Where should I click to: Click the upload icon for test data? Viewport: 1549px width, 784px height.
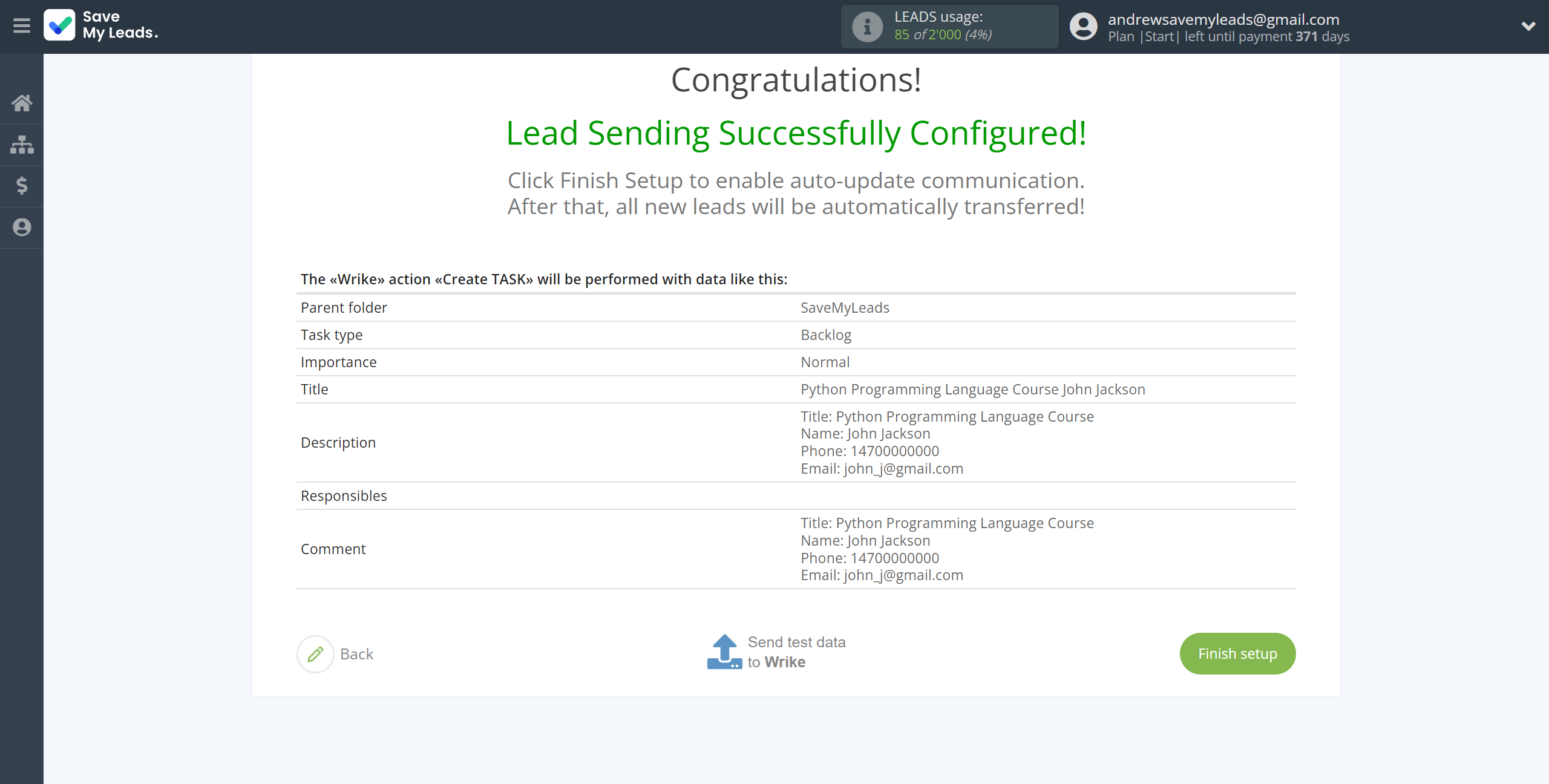[724, 652]
